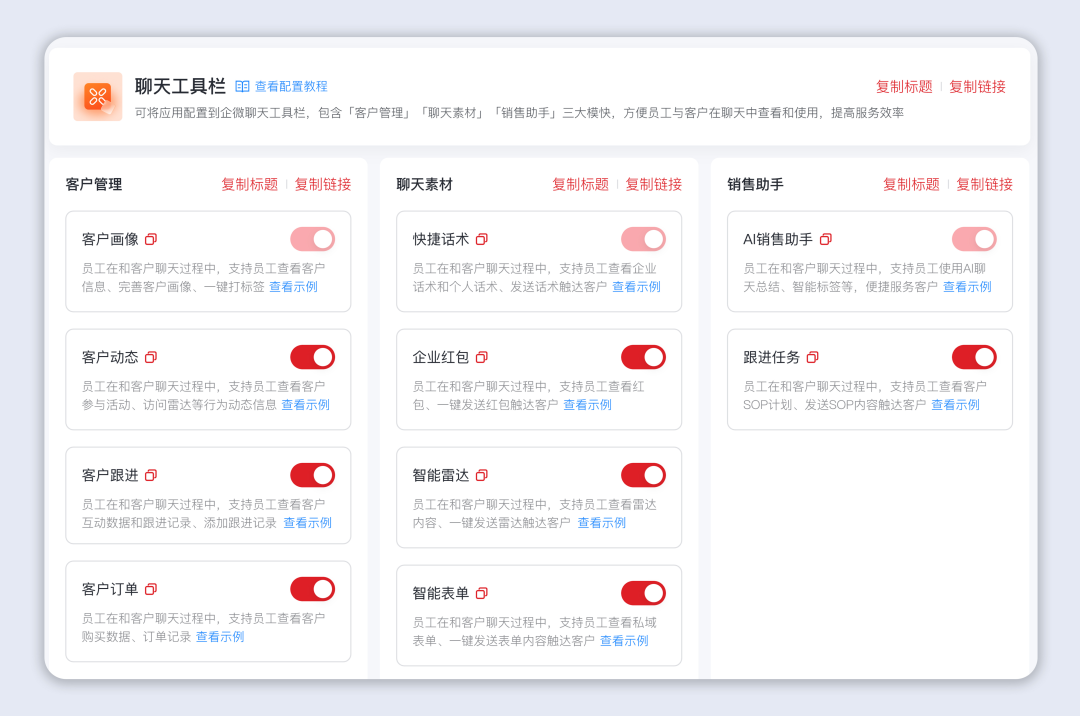The width and height of the screenshot is (1080, 716).
Task: Turn off the 智能表单 toggle
Action: [643, 593]
